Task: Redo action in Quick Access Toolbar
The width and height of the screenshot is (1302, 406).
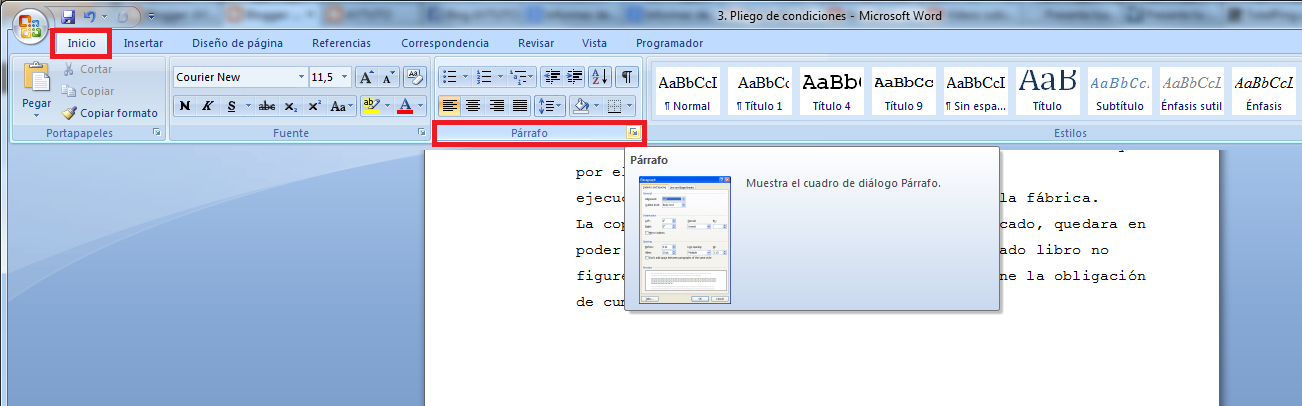Action: (x=123, y=17)
